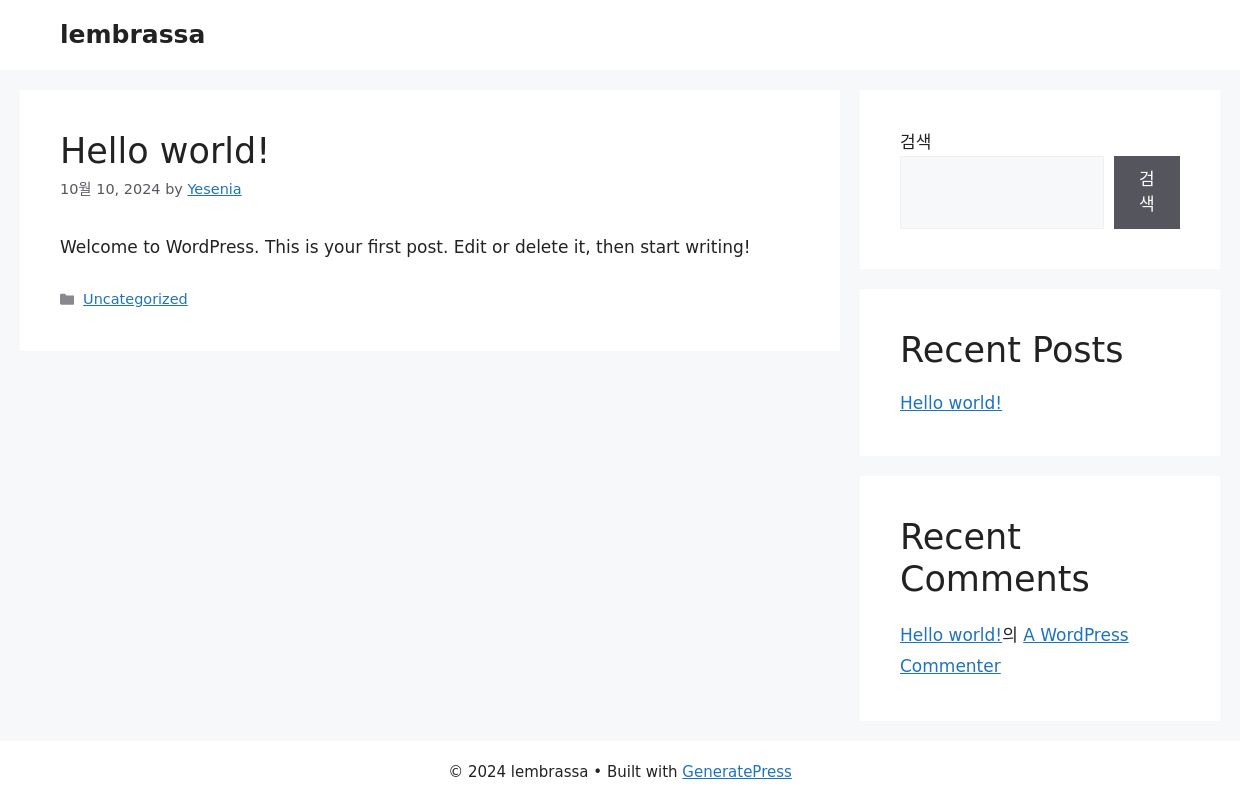Screen dimensions: 1240x800
Task: Select the Yesenia author link
Action: (x=214, y=189)
